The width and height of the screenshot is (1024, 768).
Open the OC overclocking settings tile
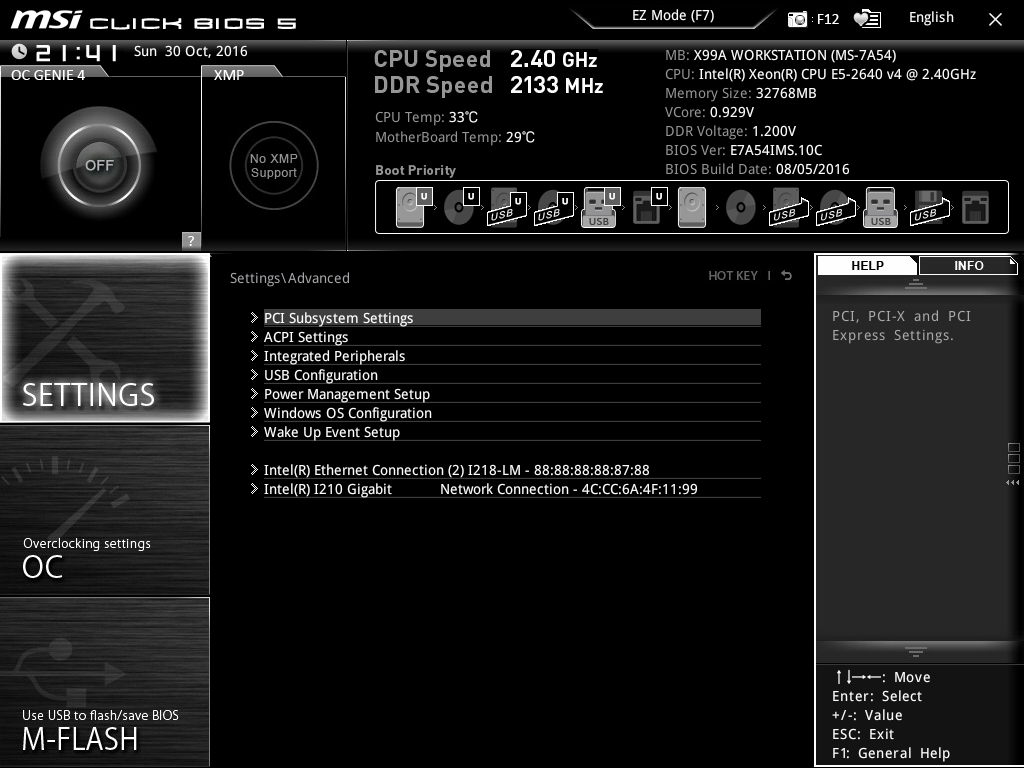[105, 510]
